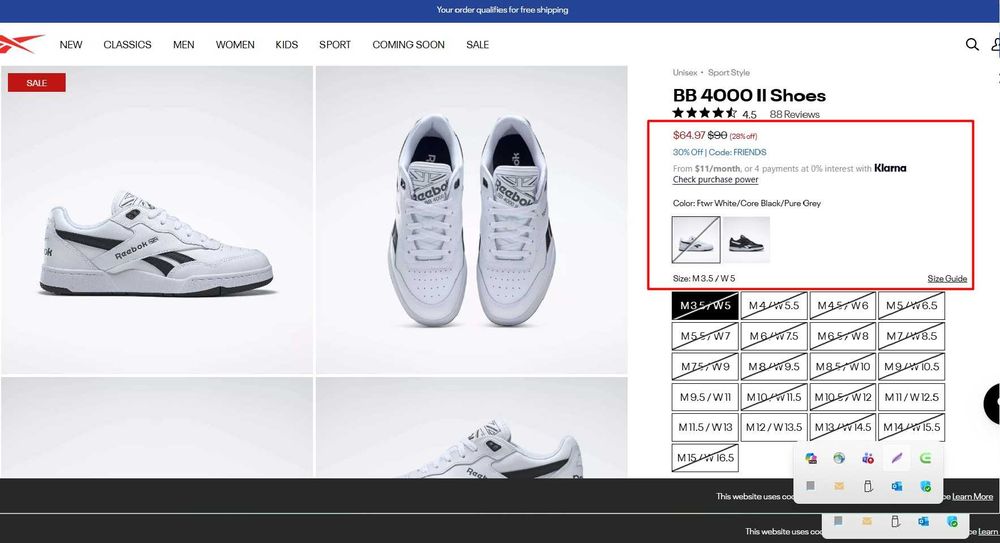Select size M 7 / W 8.5
The width and height of the screenshot is (1000, 543).
pos(911,336)
